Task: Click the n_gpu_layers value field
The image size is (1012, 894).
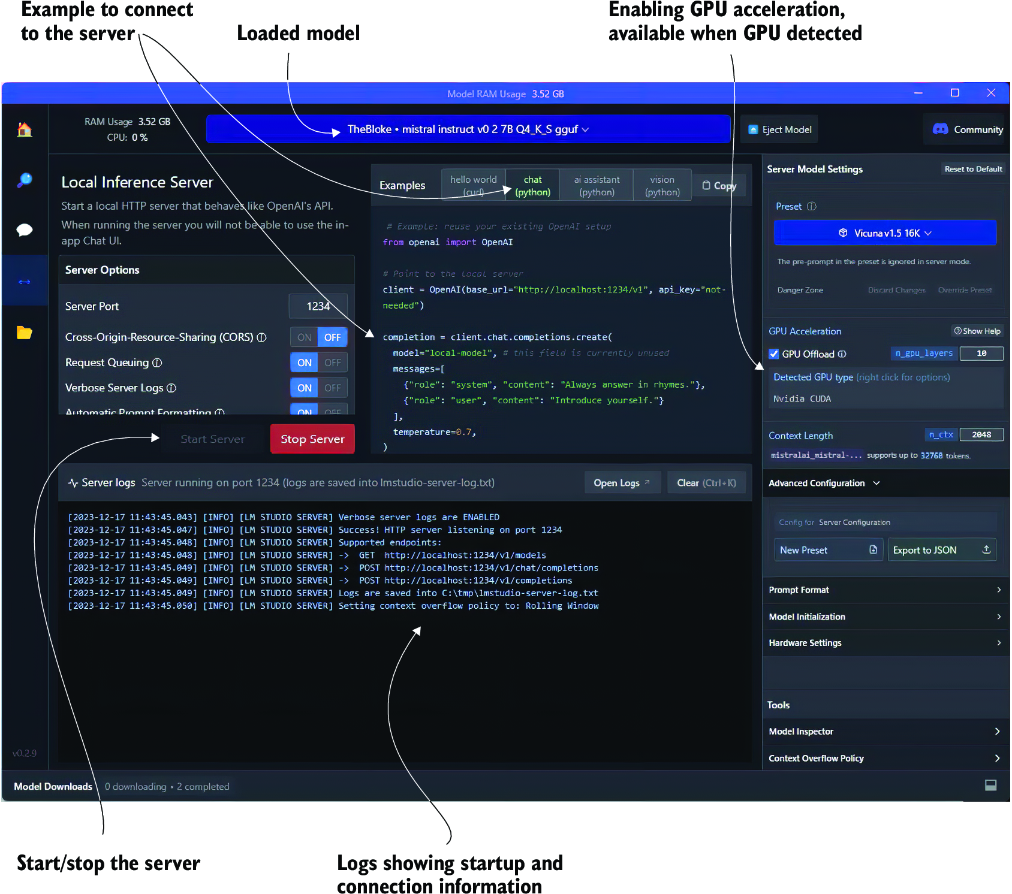Action: pyautogui.click(x=982, y=353)
